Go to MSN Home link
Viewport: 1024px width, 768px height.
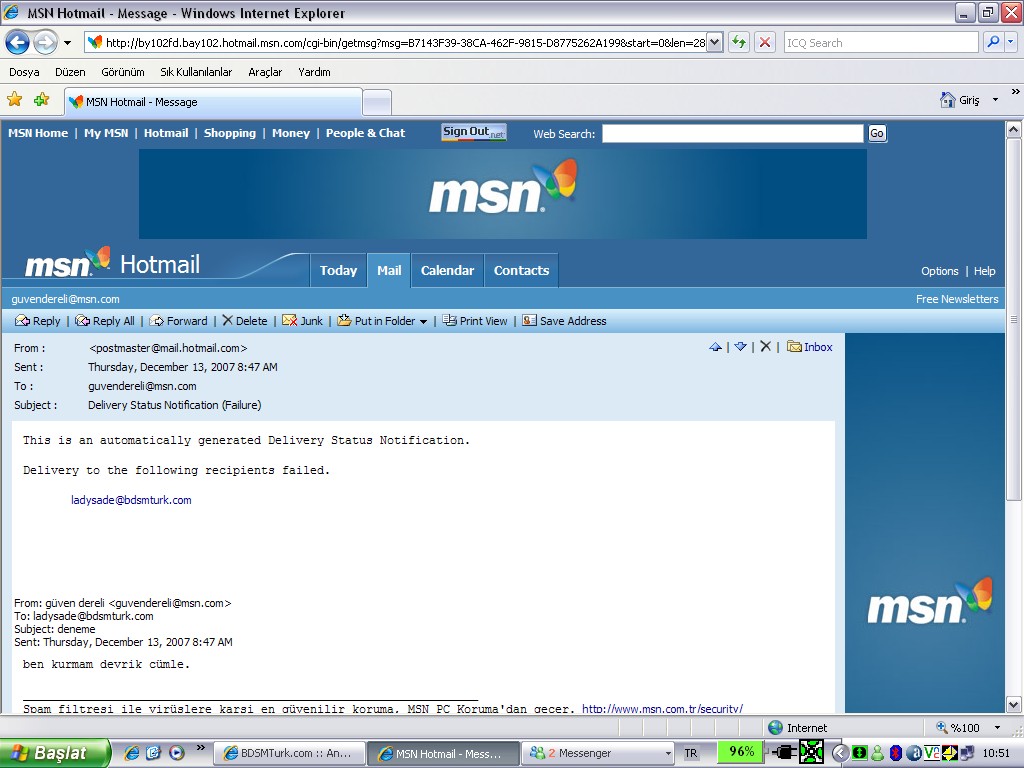[38, 133]
